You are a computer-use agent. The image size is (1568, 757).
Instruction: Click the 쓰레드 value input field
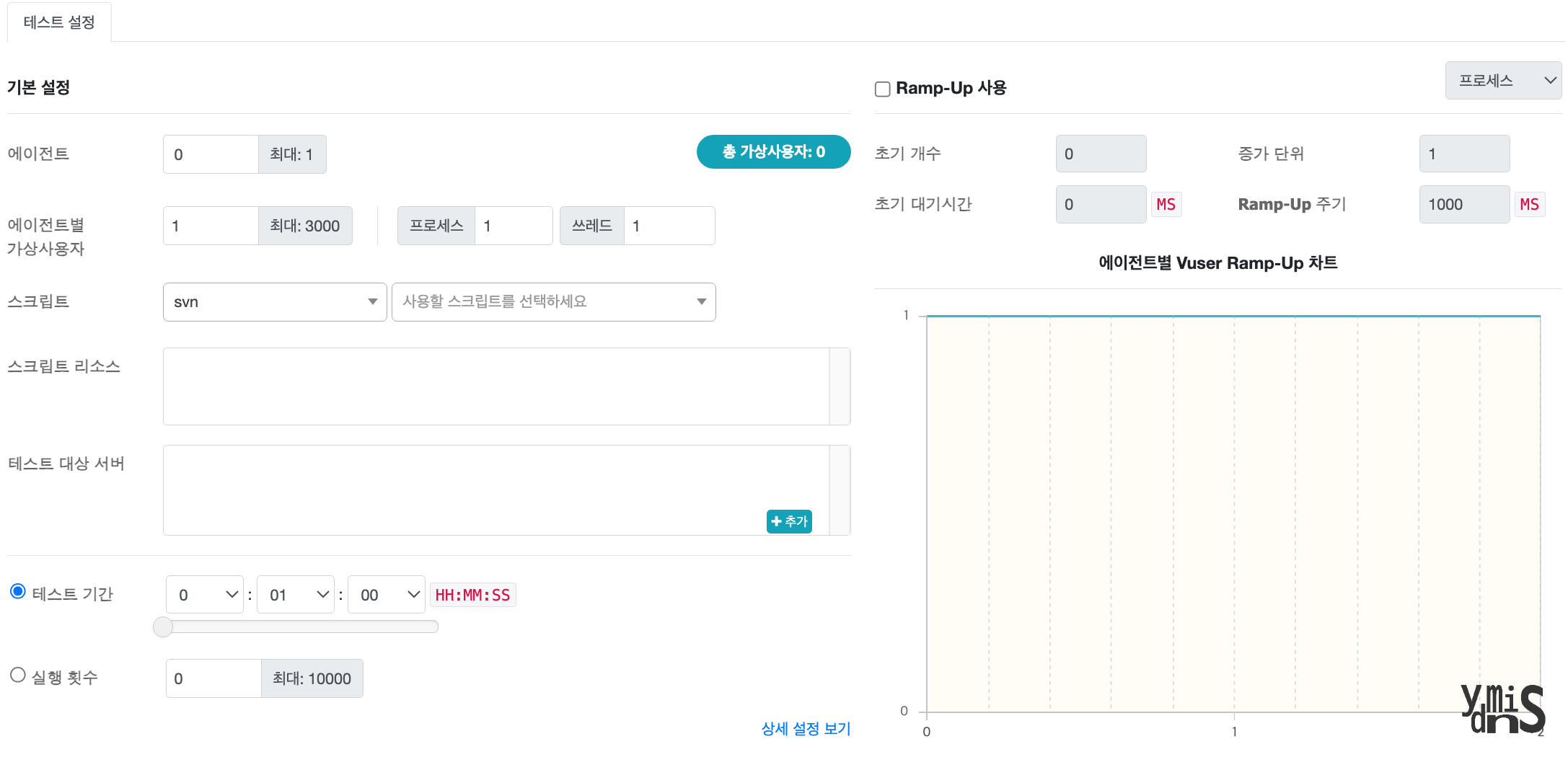pyautogui.click(x=669, y=226)
